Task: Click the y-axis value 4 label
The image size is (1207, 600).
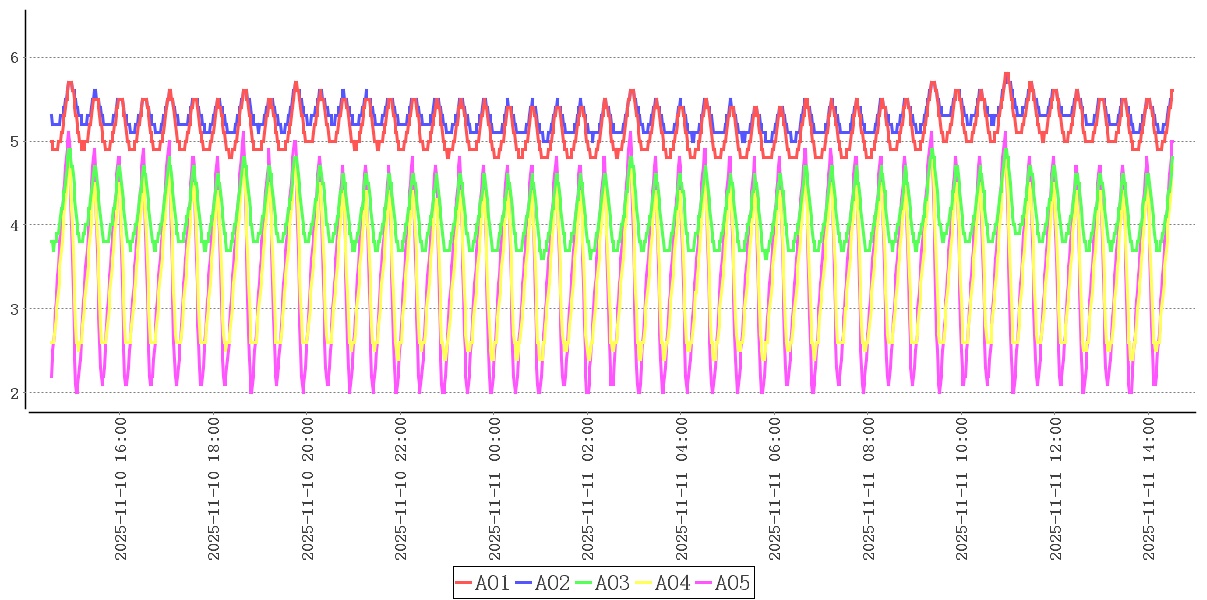Action: [15, 225]
